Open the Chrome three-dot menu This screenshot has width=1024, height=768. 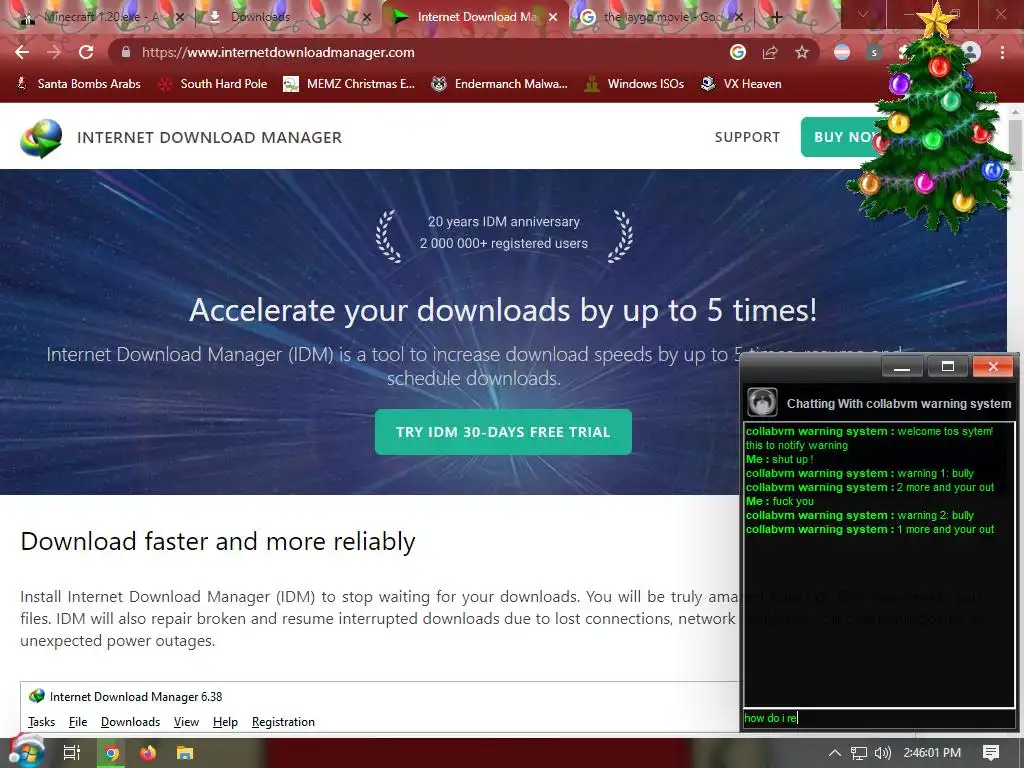[x=1002, y=52]
